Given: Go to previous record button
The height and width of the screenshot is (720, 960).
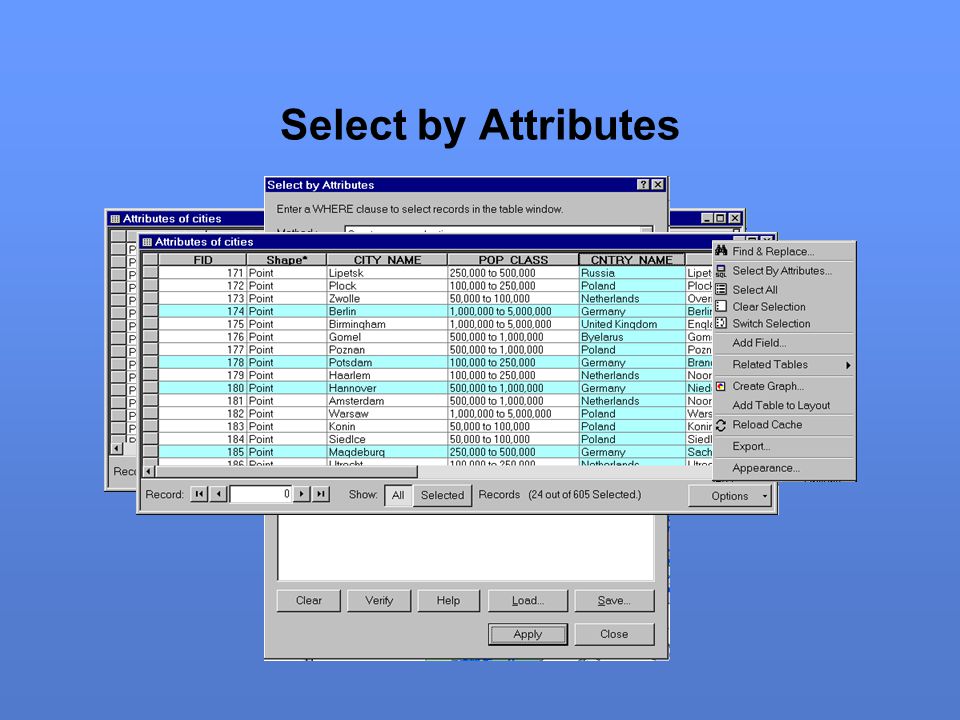Looking at the screenshot, I should (219, 494).
